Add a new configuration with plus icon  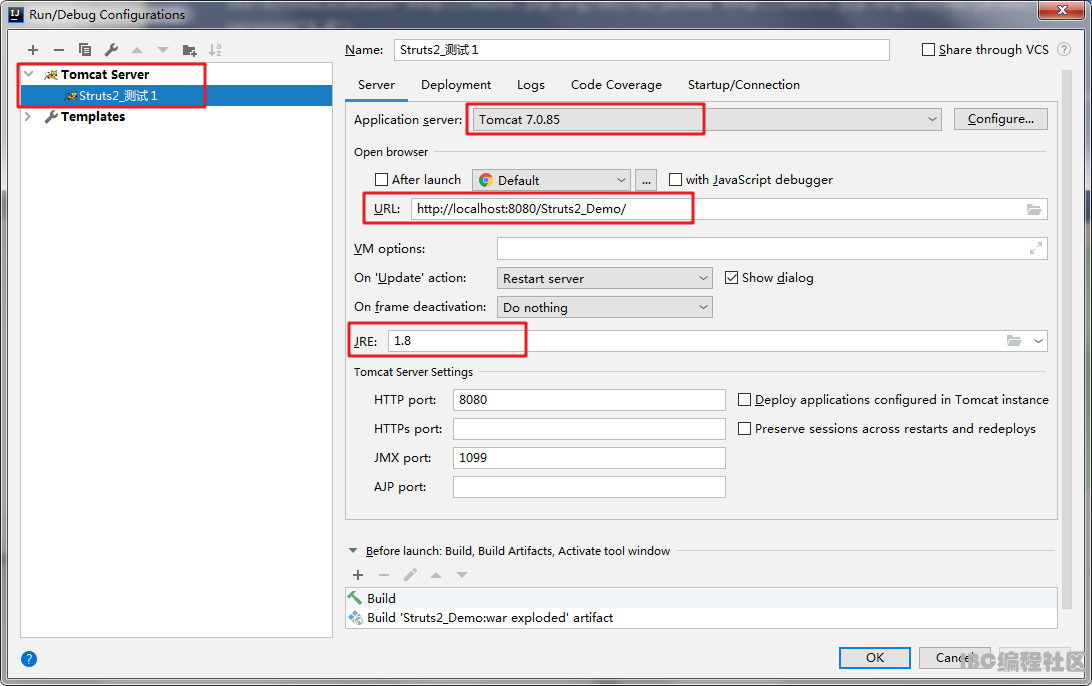pos(33,50)
